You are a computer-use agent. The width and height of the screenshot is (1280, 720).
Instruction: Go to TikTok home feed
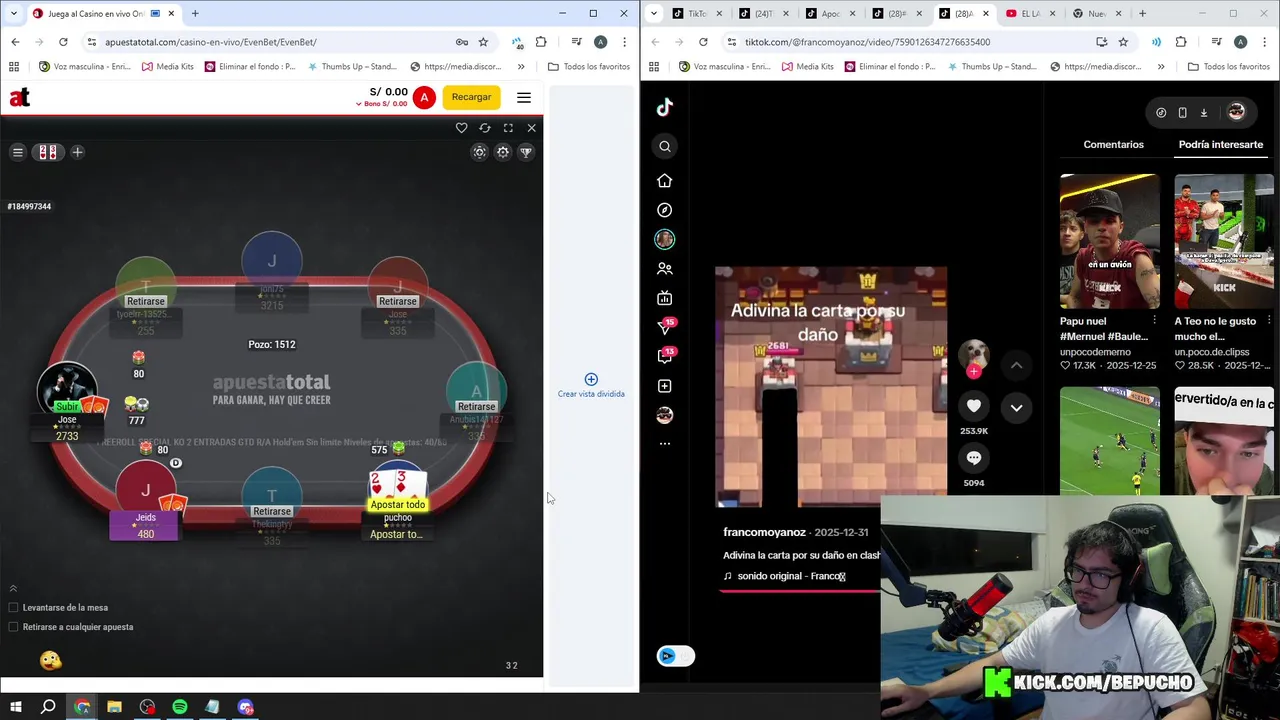pos(665,181)
